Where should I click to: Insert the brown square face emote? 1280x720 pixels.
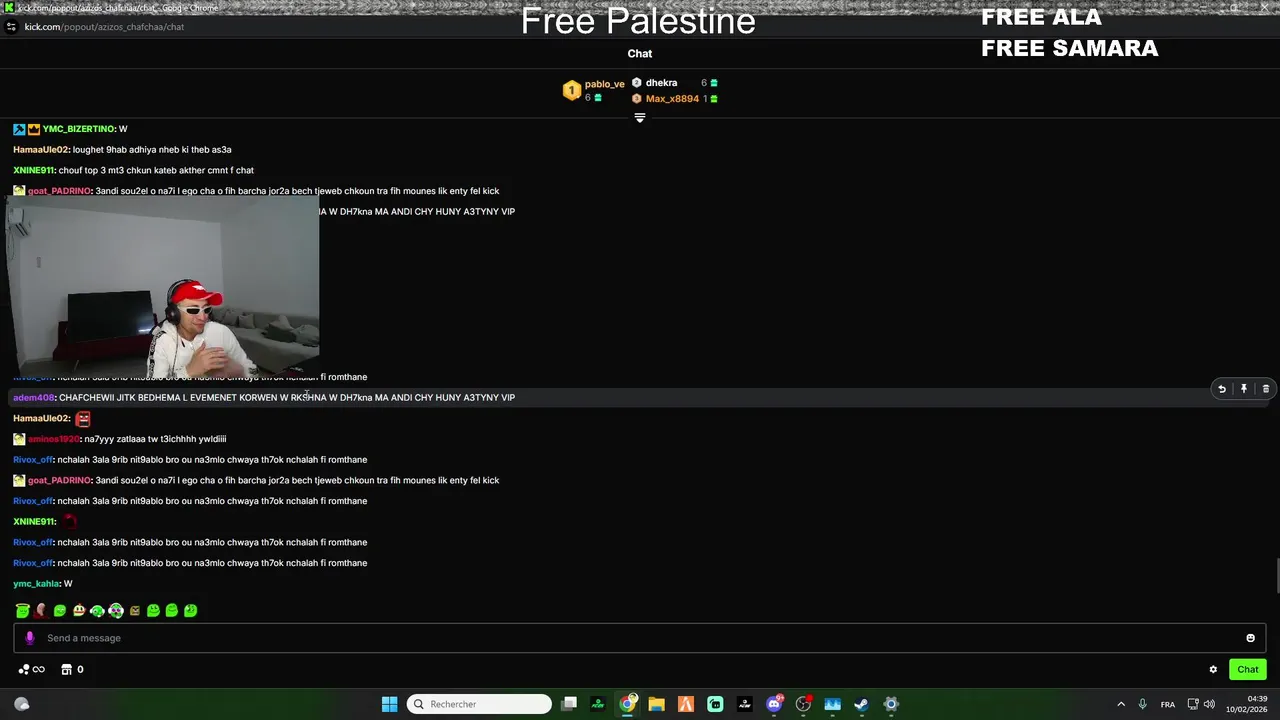pyautogui.click(x=135, y=610)
